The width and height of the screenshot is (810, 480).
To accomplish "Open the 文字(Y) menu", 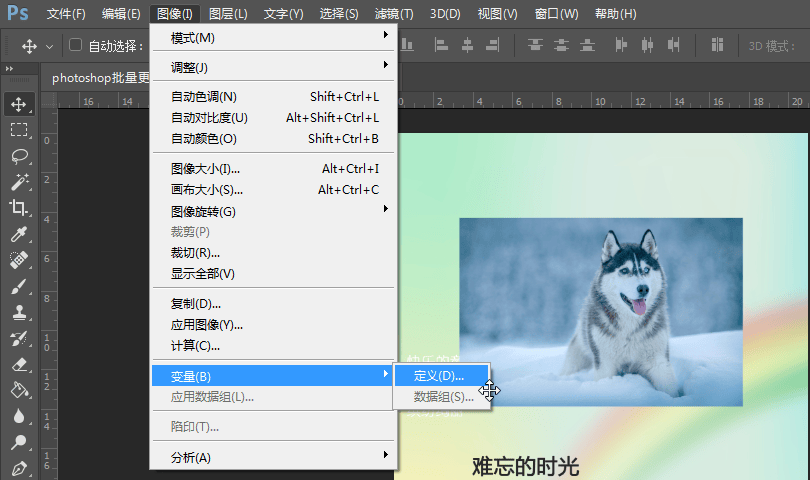I will click(283, 14).
